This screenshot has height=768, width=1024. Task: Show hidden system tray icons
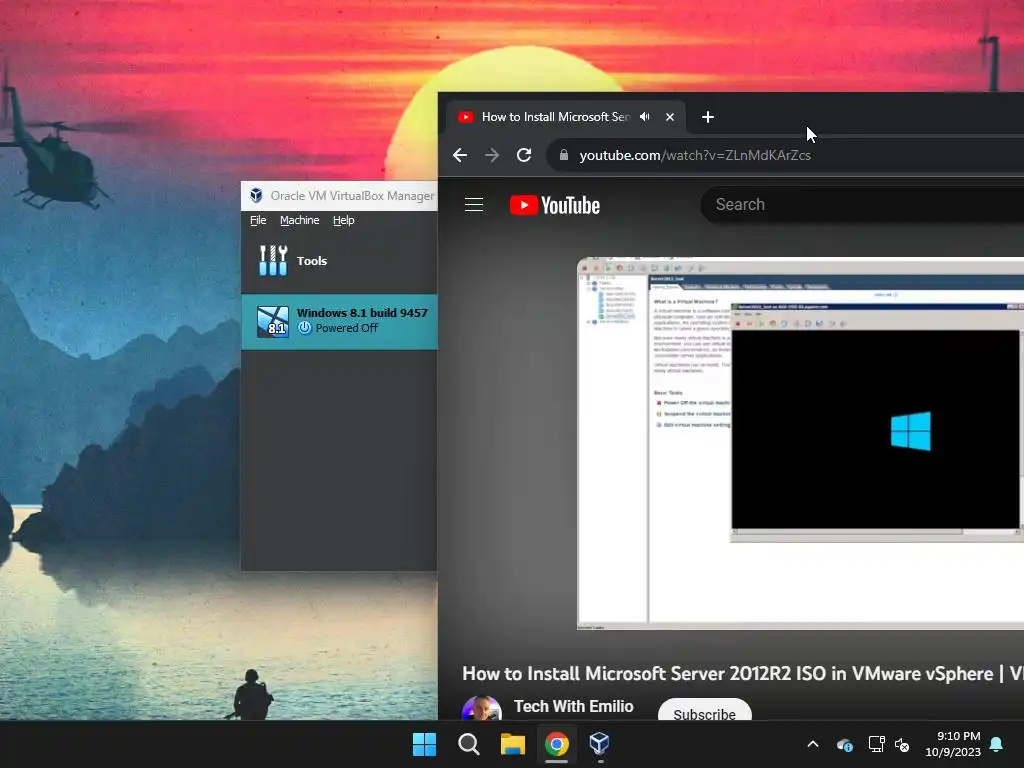(x=813, y=744)
